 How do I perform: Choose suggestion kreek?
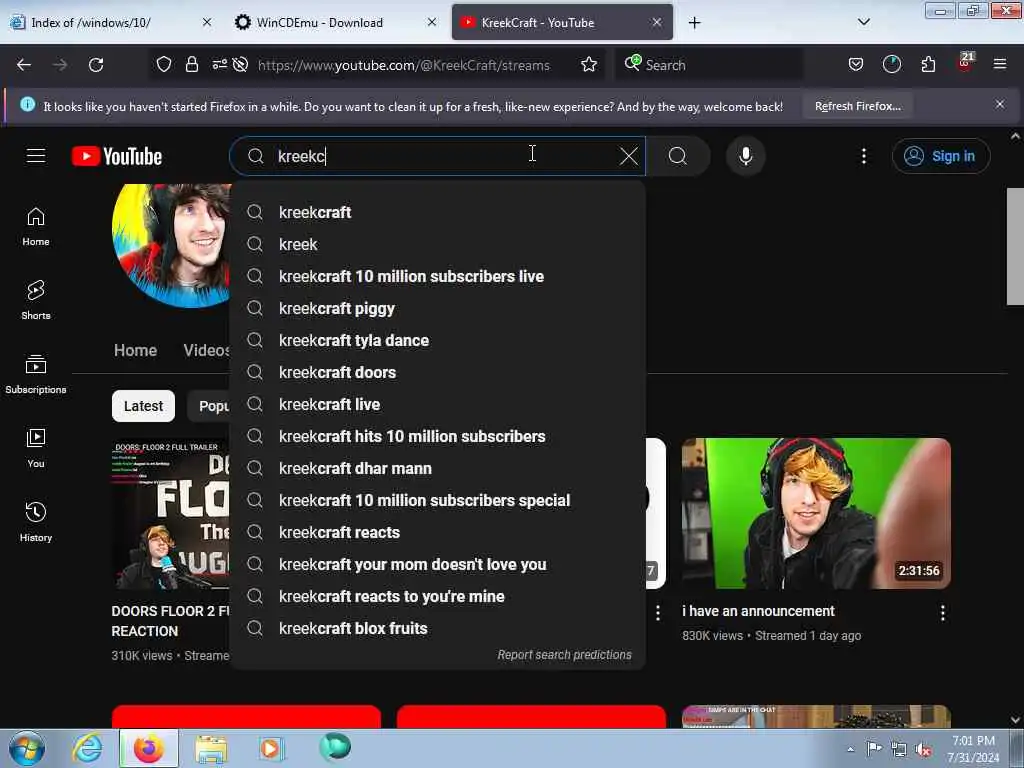coord(438,244)
